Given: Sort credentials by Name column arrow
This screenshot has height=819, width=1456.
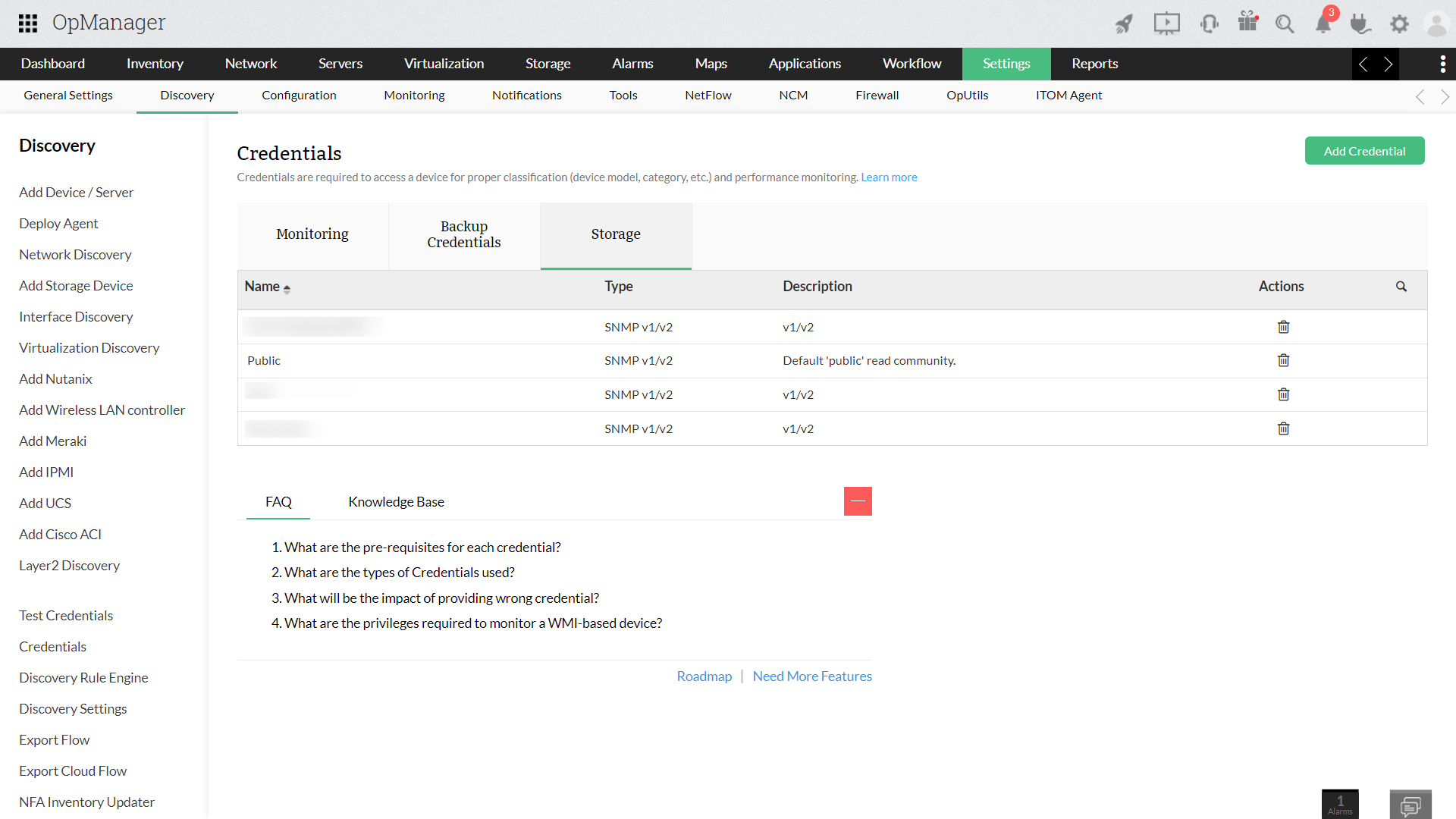Looking at the screenshot, I should click(x=287, y=288).
